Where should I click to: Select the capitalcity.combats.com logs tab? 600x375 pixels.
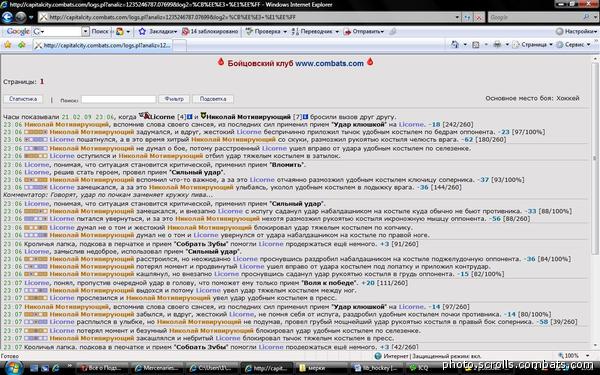103,45
